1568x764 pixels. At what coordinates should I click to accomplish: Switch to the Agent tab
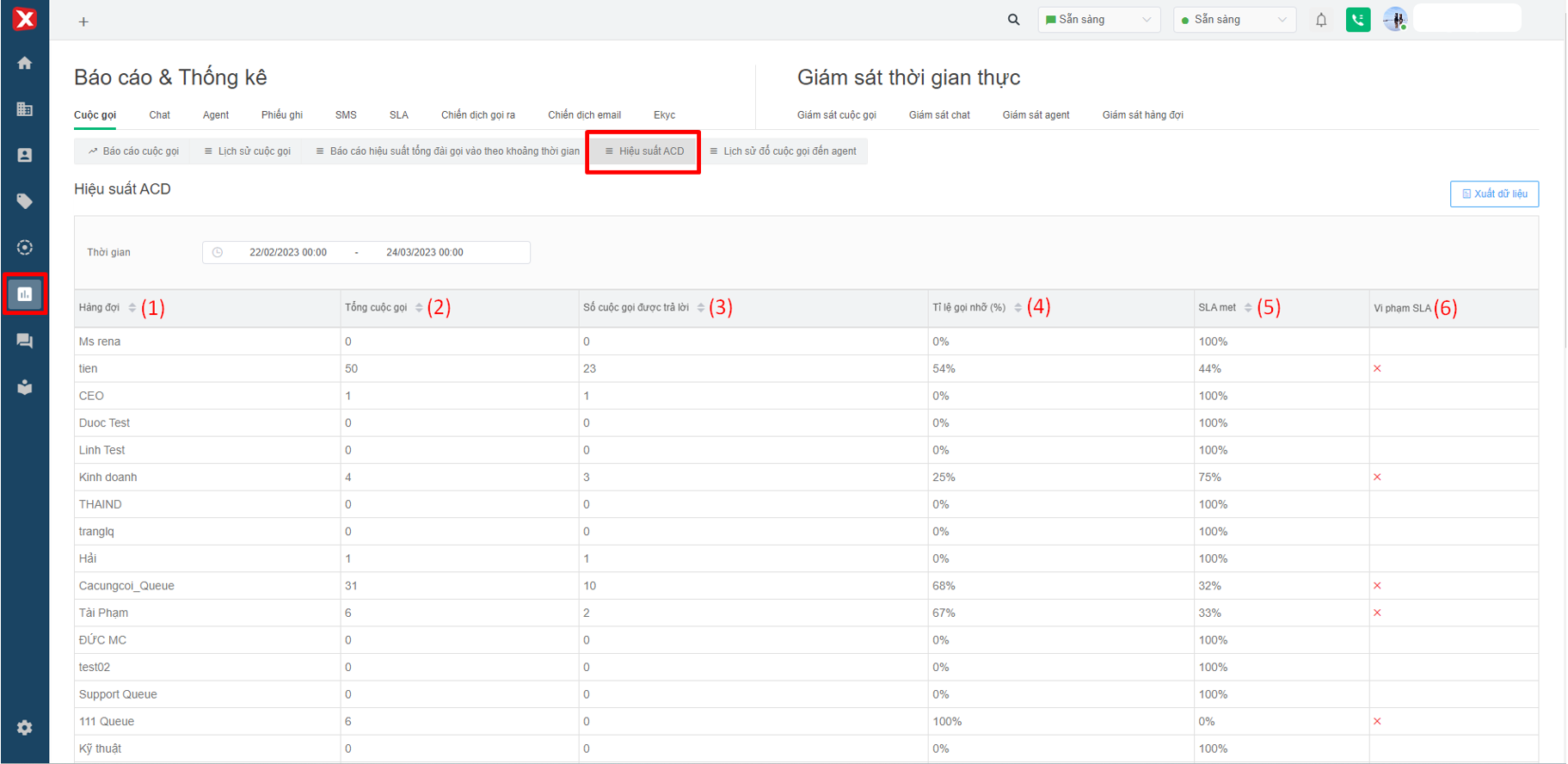click(x=216, y=115)
